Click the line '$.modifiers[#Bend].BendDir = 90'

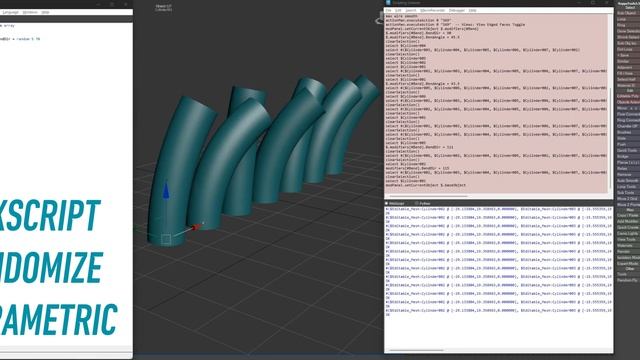pyautogui.click(x=418, y=33)
